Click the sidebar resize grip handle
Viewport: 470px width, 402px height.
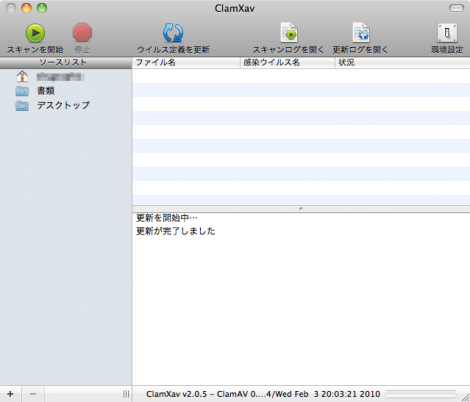tap(126, 394)
